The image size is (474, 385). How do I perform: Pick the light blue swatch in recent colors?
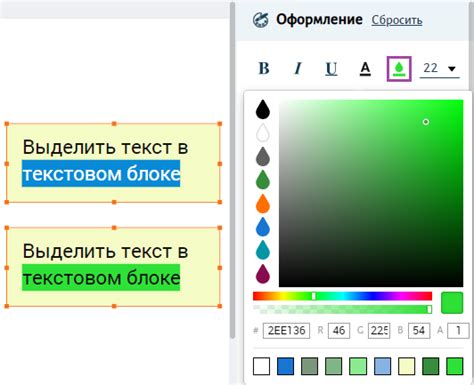click(382, 366)
